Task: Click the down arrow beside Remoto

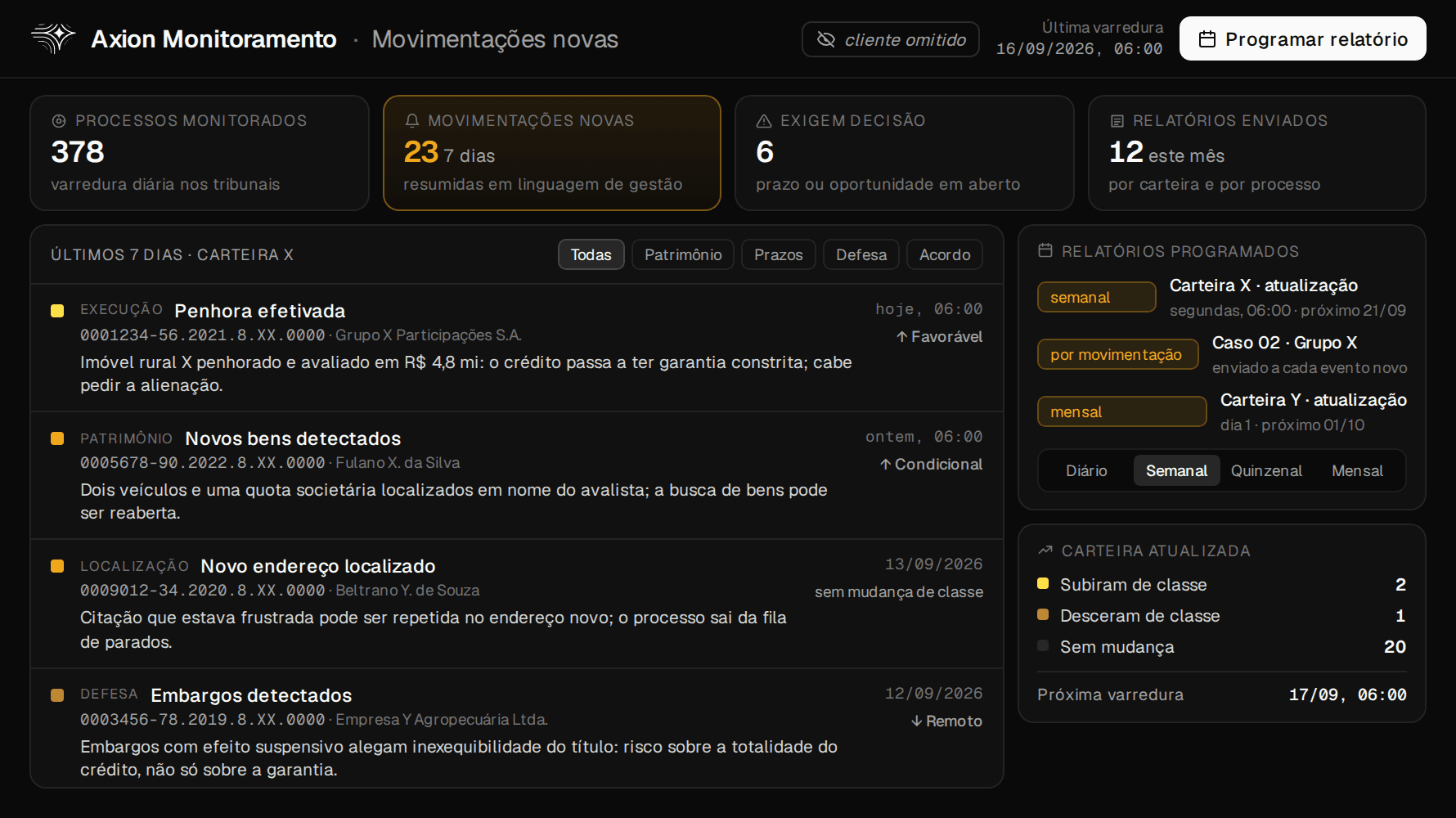Action: (916, 721)
